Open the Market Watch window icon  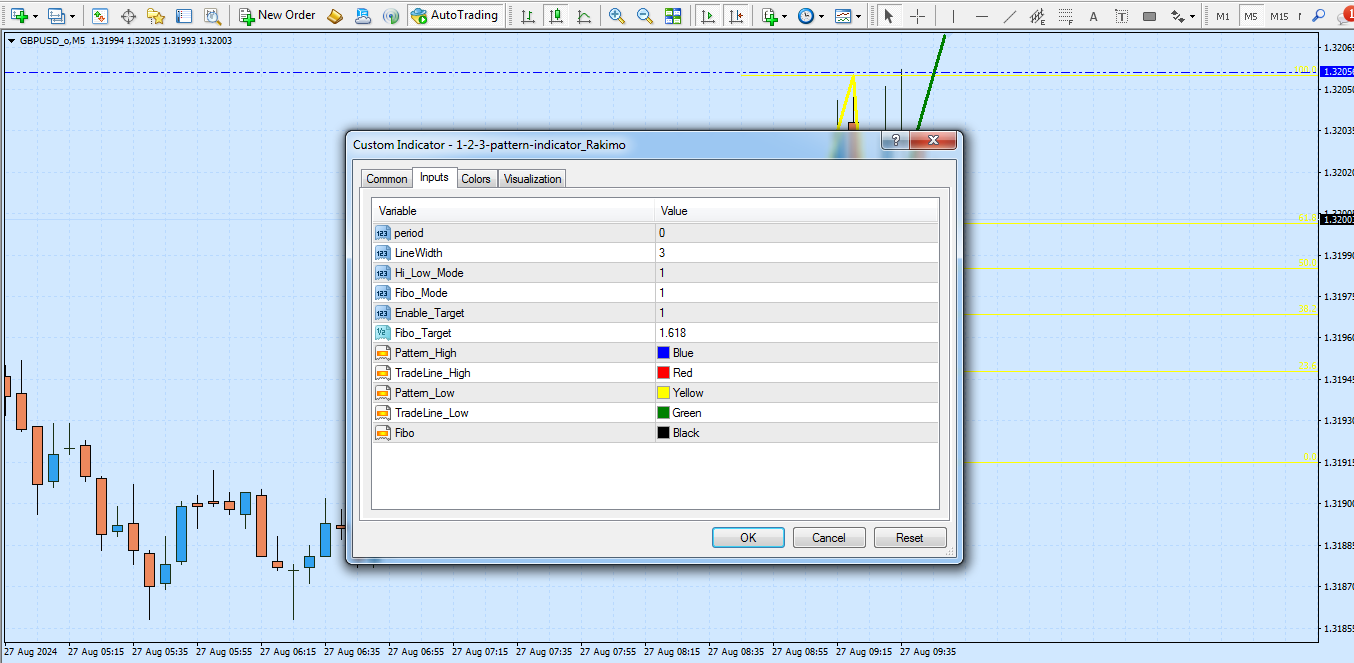pos(100,16)
